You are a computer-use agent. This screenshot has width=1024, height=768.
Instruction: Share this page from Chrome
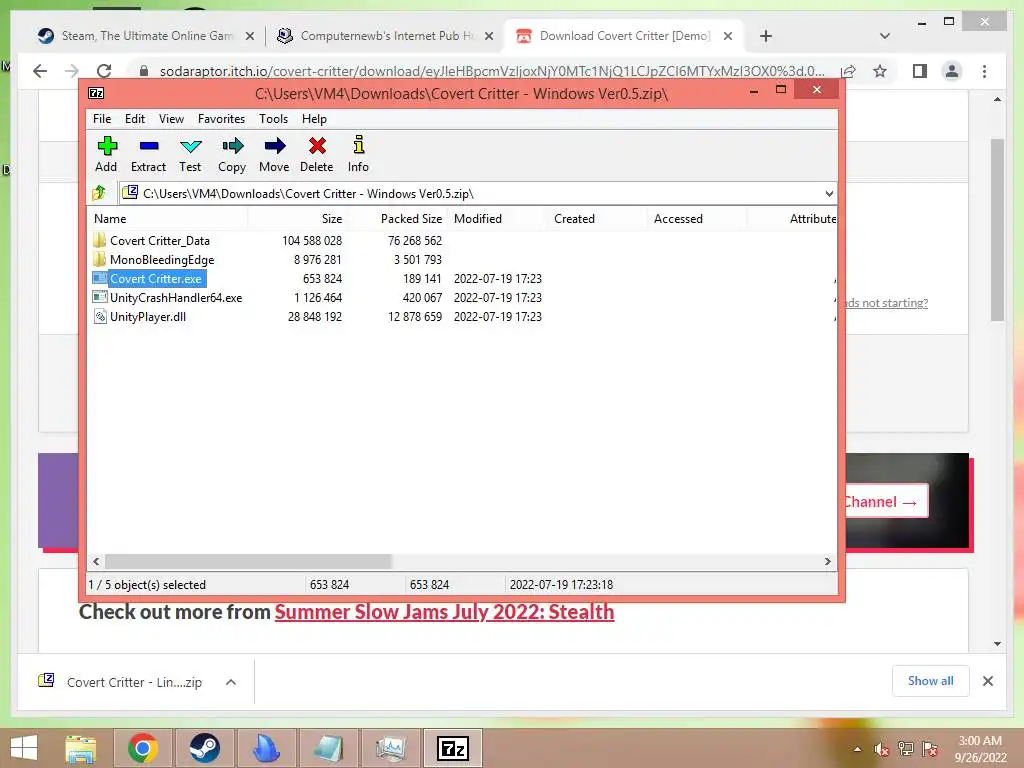[x=848, y=71]
